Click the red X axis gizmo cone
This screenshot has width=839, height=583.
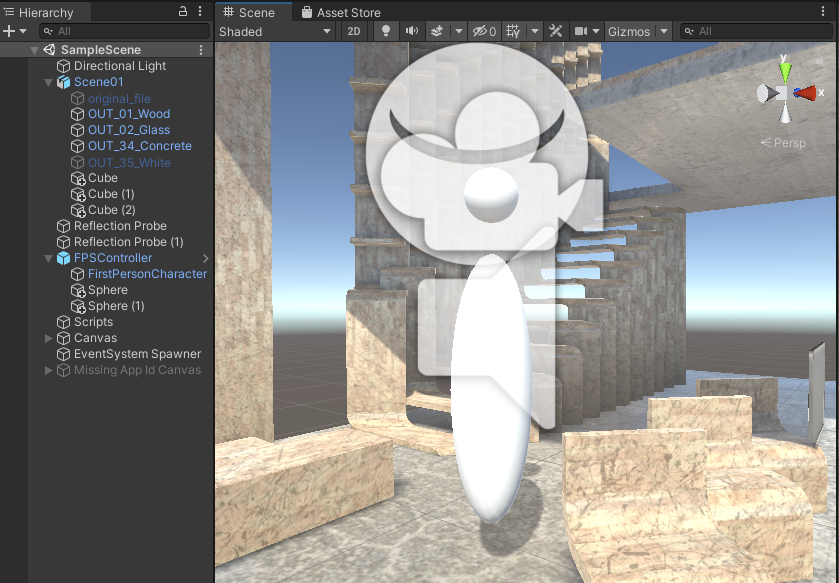click(806, 93)
